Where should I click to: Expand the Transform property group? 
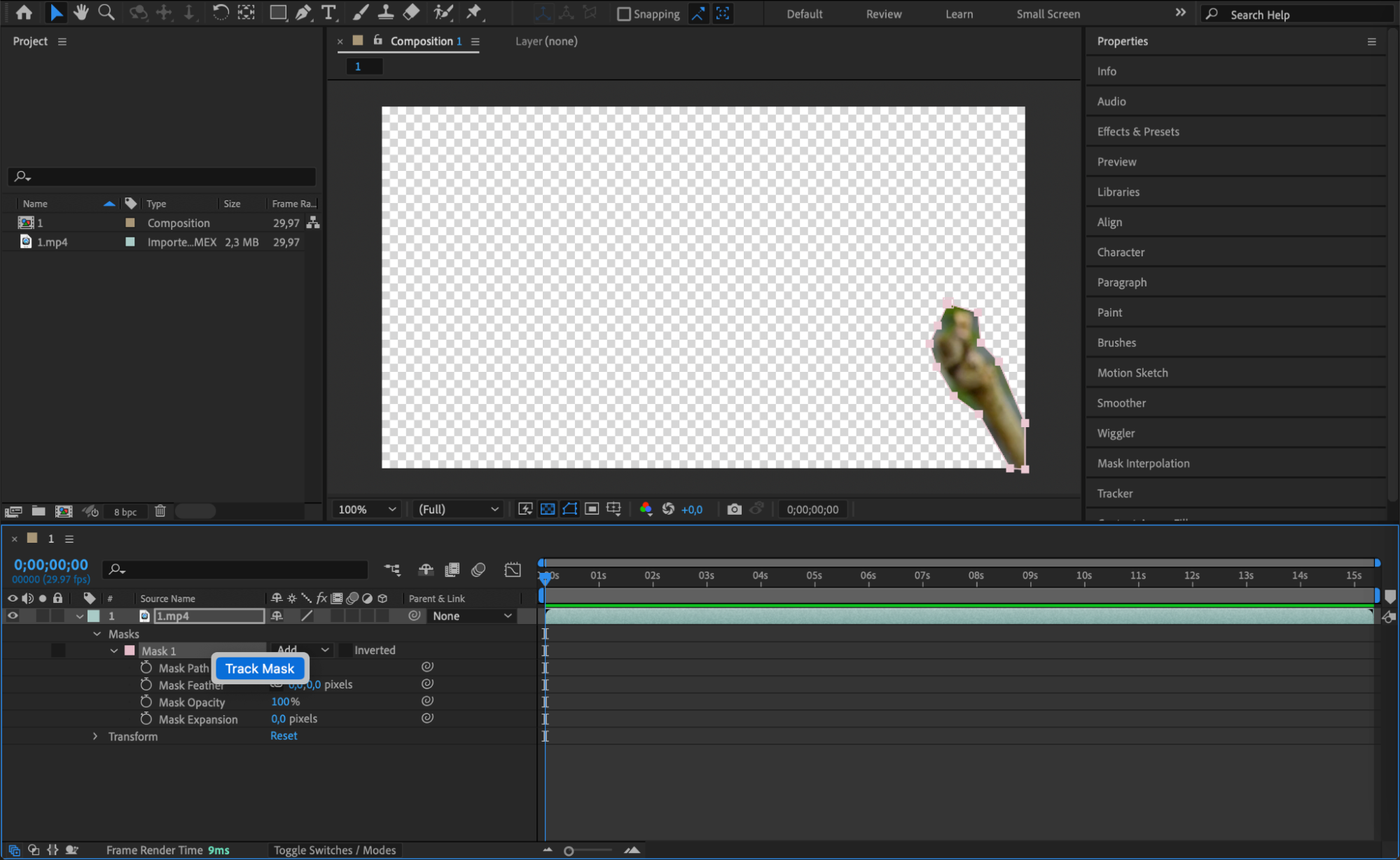click(x=96, y=736)
